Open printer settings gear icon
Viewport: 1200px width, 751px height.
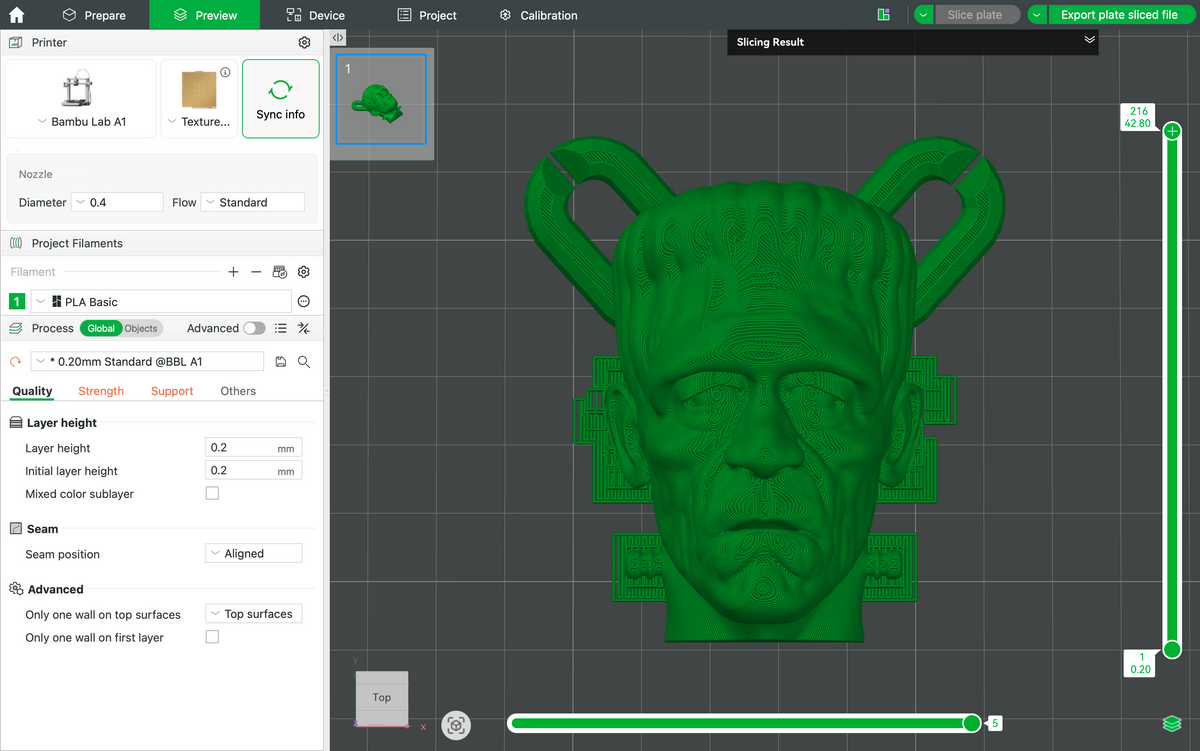click(x=305, y=43)
